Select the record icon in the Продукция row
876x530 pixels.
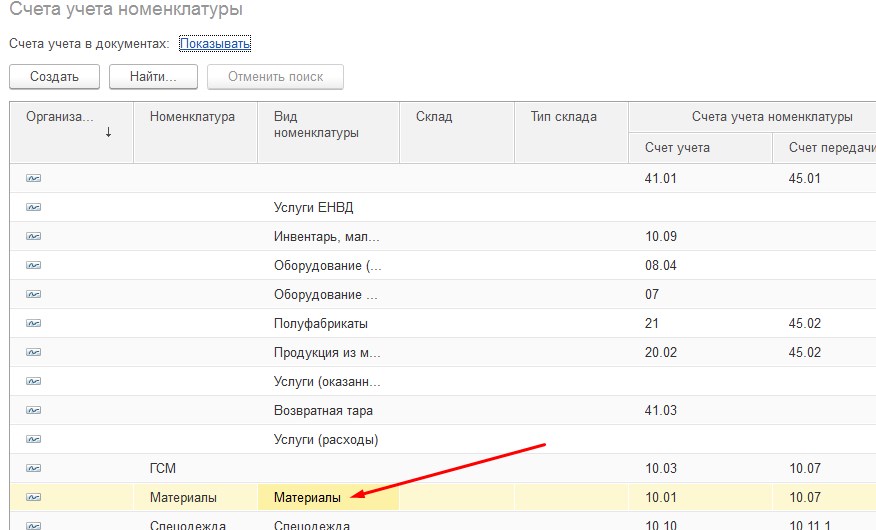34,352
